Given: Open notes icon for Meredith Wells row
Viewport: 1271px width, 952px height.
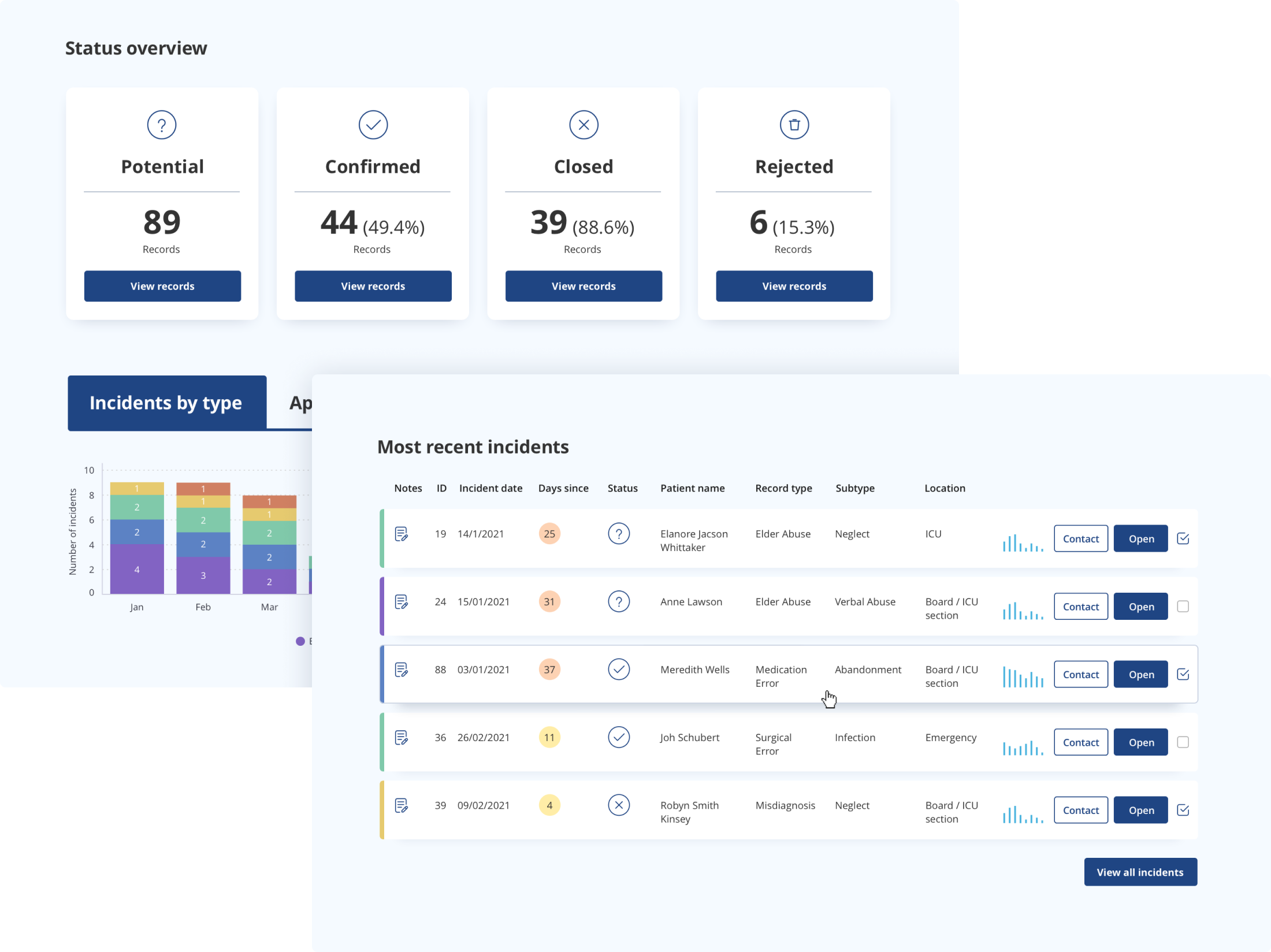Looking at the screenshot, I should pyautogui.click(x=402, y=670).
